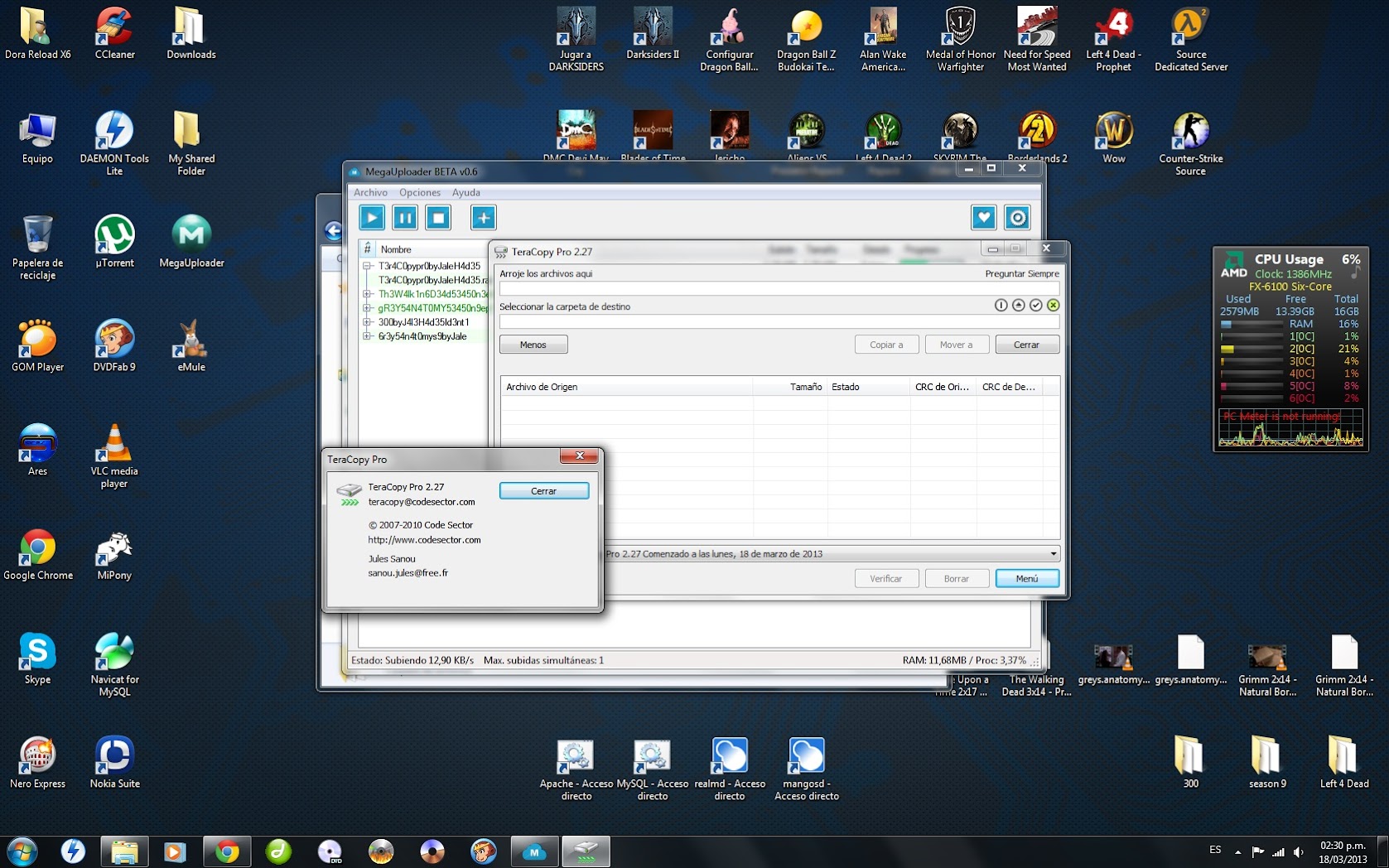The image size is (1389, 868).
Task: Open the Papelera de reciclaje icon
Action: click(x=37, y=247)
